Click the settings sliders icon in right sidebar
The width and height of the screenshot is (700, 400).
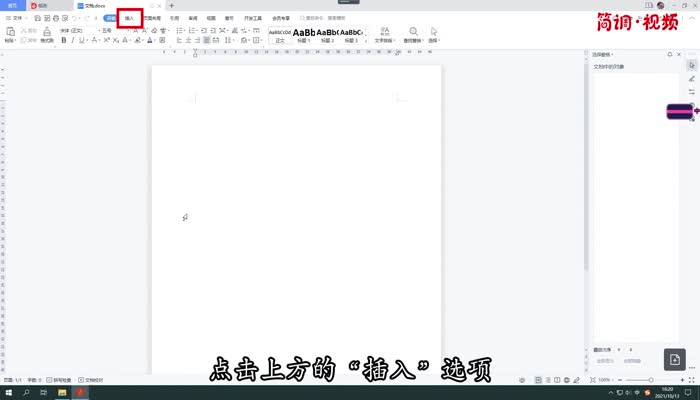pos(691,92)
